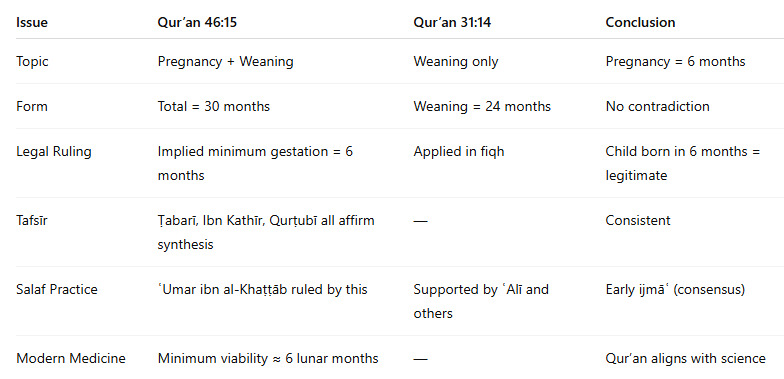The image size is (784, 379).
Task: Click the Salaf Practice row label
Action: (x=56, y=290)
